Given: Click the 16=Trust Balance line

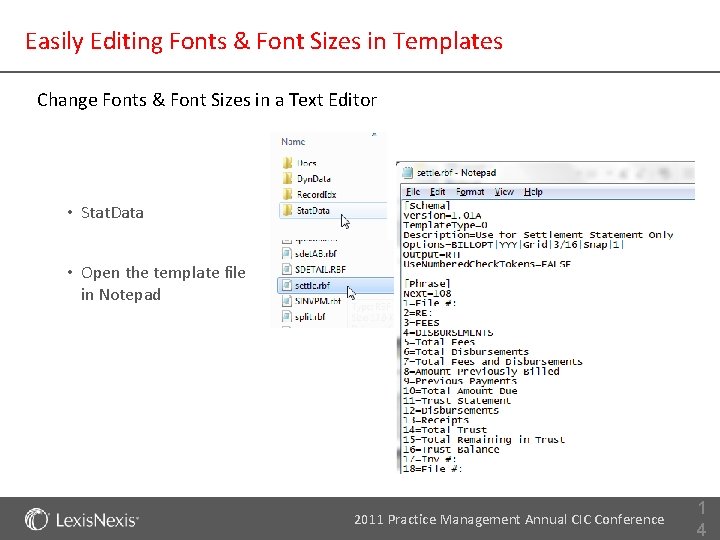Looking at the screenshot, I should pos(451,449).
